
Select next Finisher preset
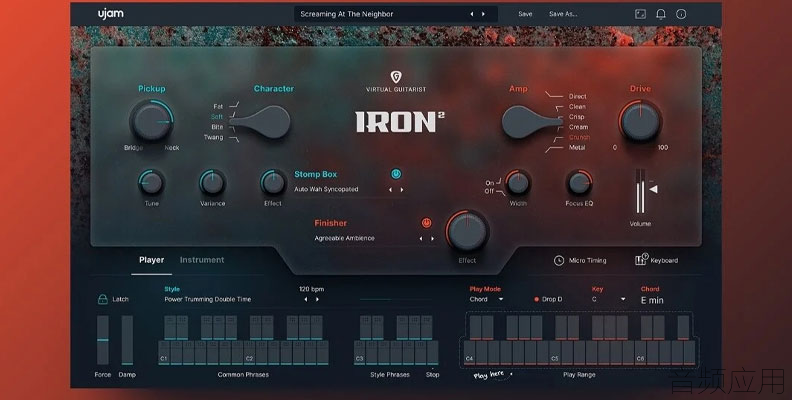[432, 238]
